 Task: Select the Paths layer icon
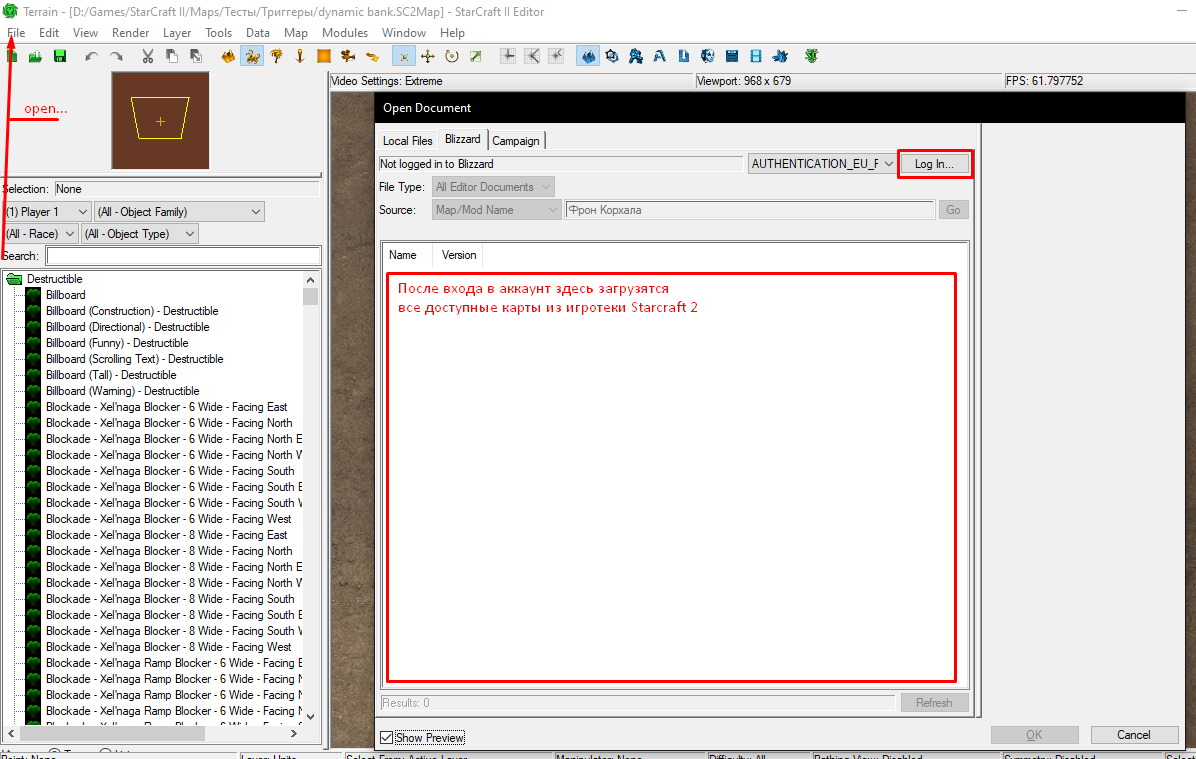[x=372, y=56]
